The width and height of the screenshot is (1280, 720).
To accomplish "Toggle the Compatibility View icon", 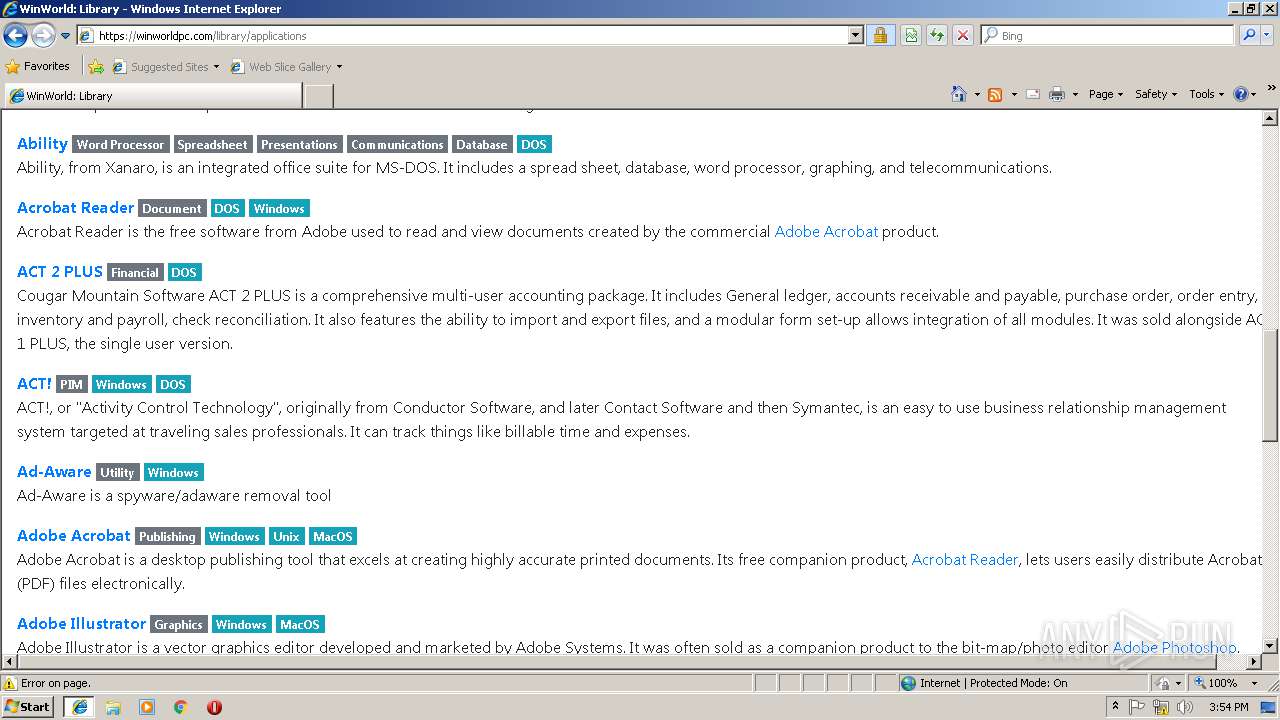I will coord(911,36).
